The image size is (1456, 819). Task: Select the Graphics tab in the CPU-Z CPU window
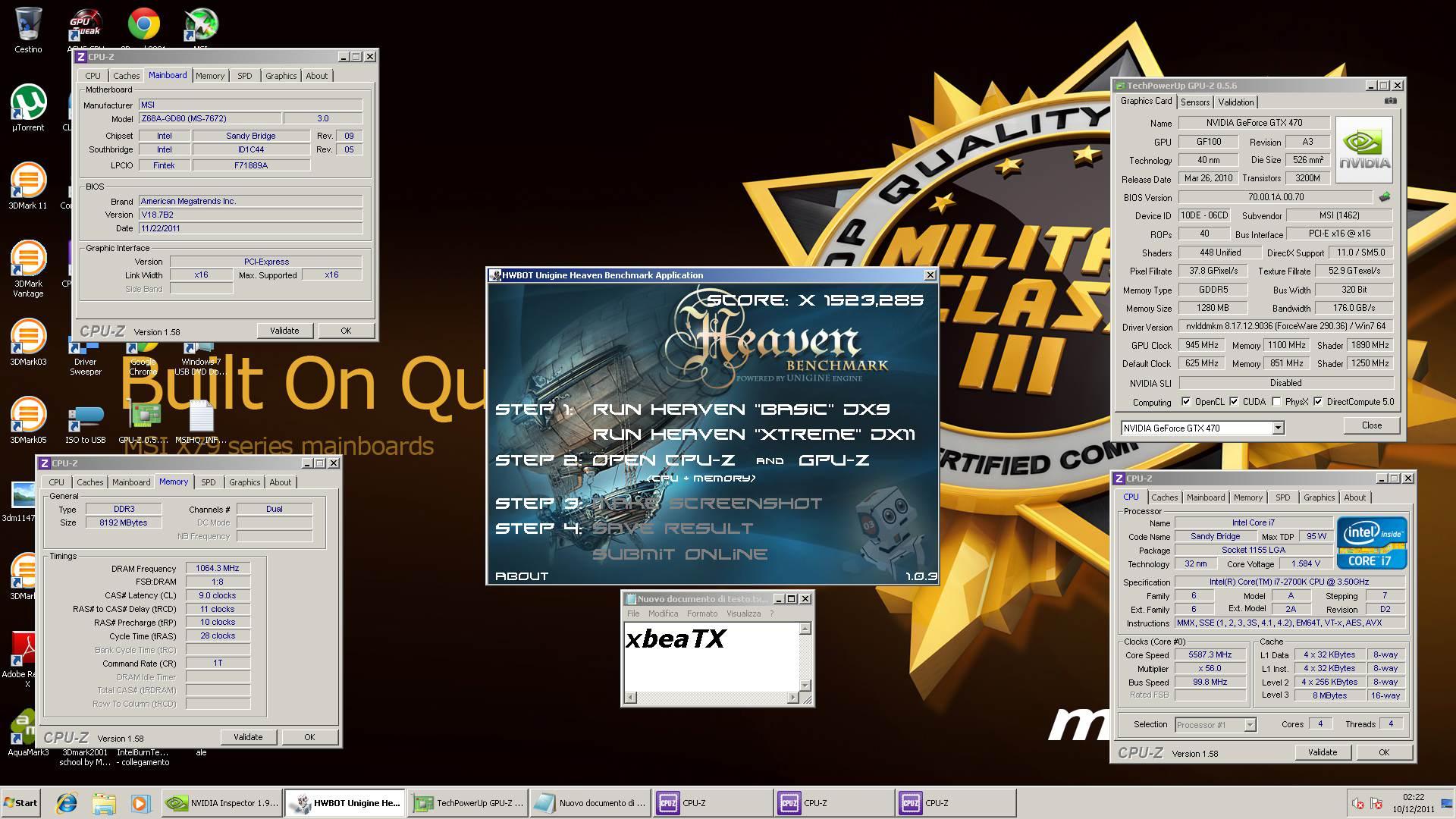(1319, 498)
